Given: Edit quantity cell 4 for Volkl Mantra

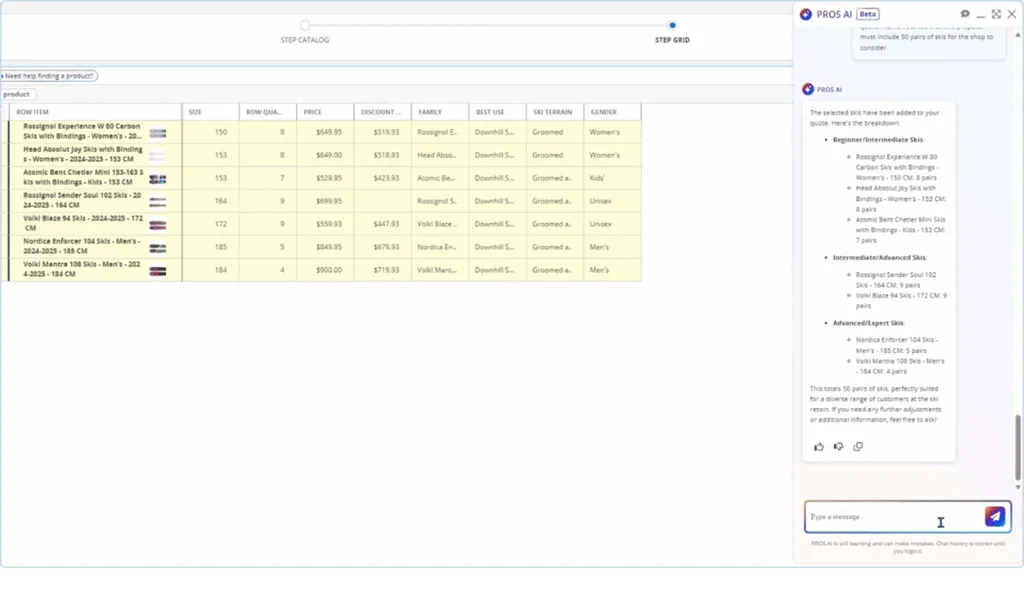Looking at the screenshot, I should pyautogui.click(x=268, y=270).
